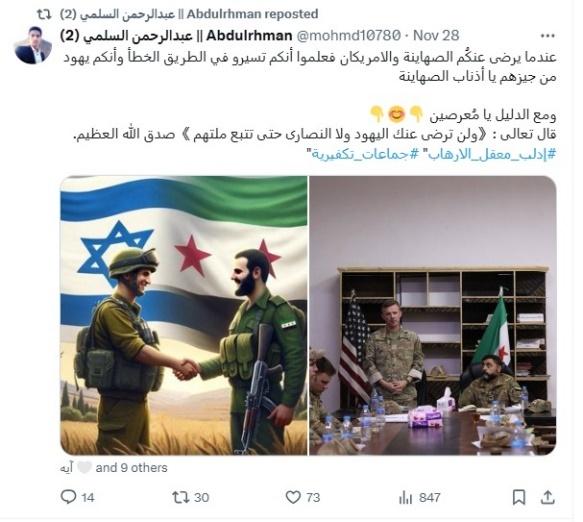Image resolution: width=583 pixels, height=522 pixels.
Task: Open view analytics bar chart icon
Action: (406, 497)
